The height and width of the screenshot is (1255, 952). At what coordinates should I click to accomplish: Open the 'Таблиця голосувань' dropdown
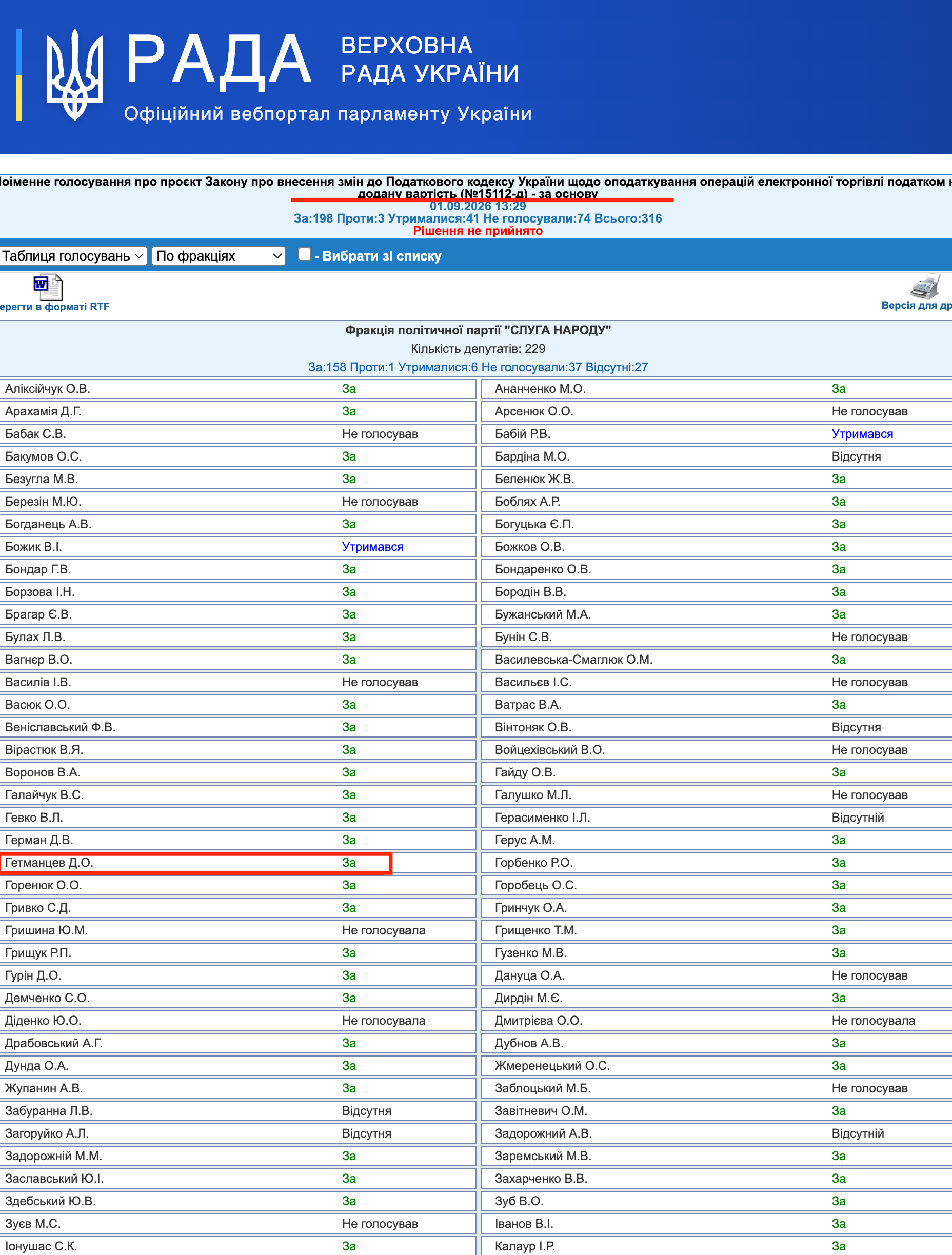(73, 256)
